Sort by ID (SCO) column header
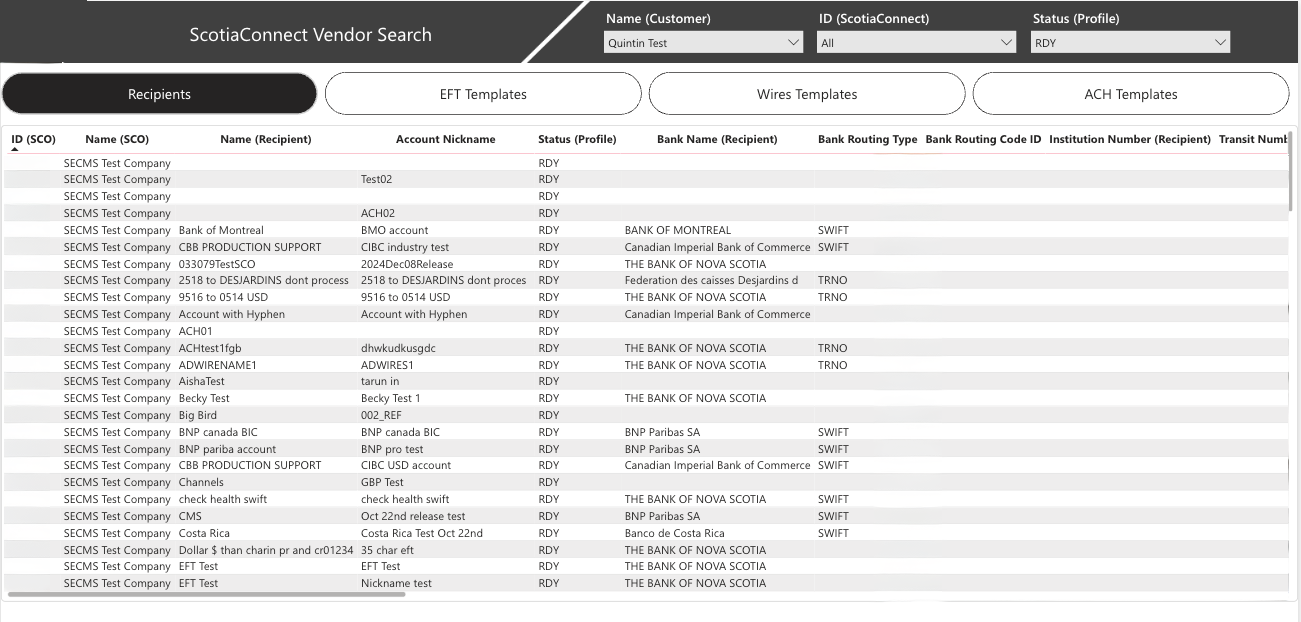This screenshot has height=622, width=1301. [33, 139]
